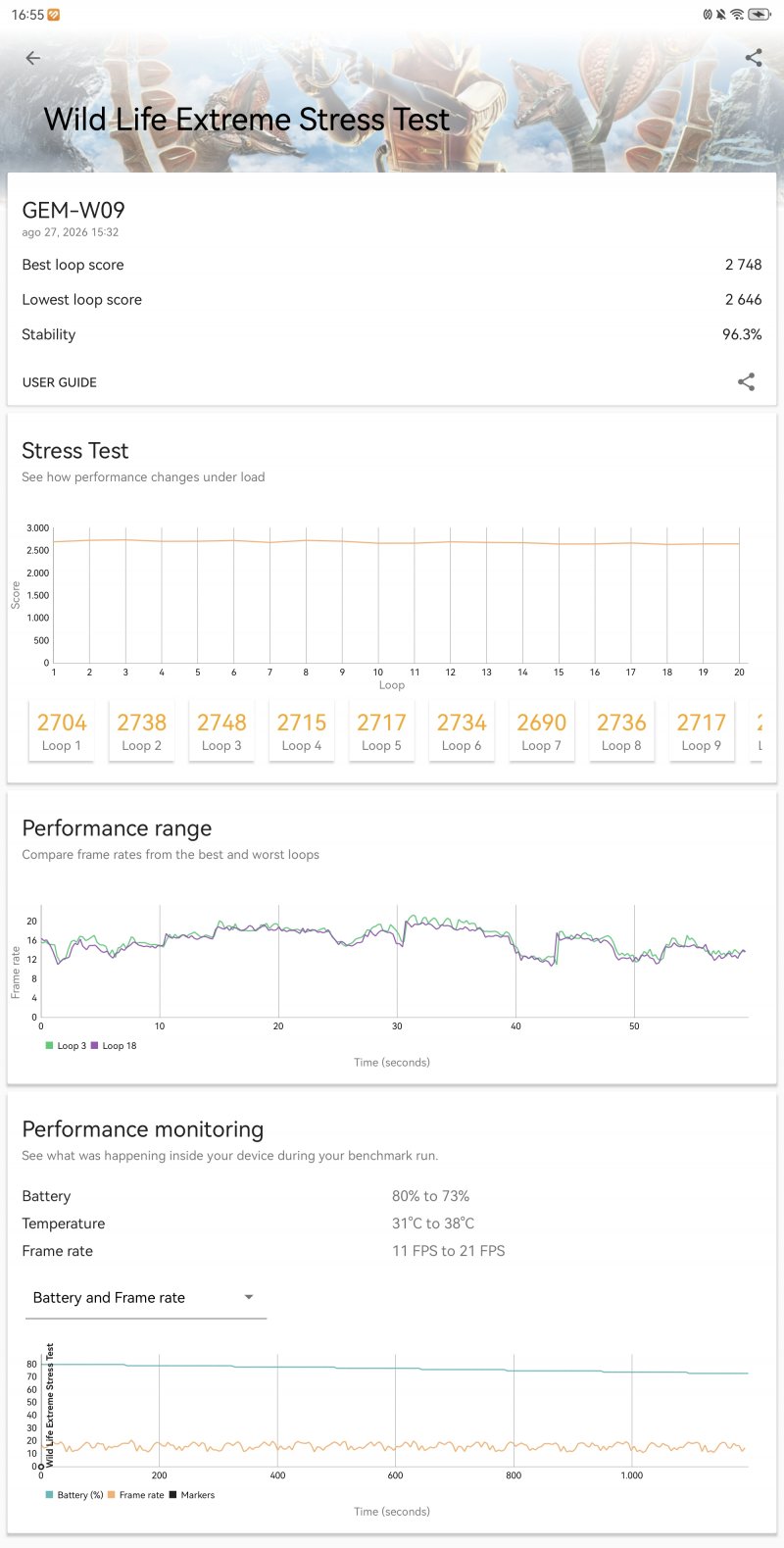This screenshot has height=1548, width=784.
Task: Open Battery and Frame rate dropdown
Action: point(145,1297)
